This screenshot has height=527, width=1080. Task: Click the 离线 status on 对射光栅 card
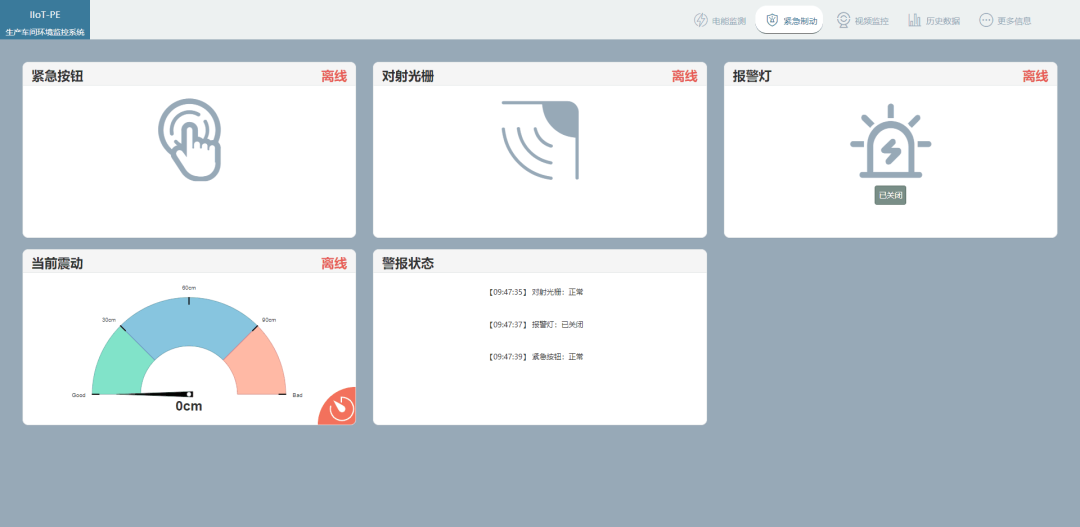pyautogui.click(x=685, y=76)
